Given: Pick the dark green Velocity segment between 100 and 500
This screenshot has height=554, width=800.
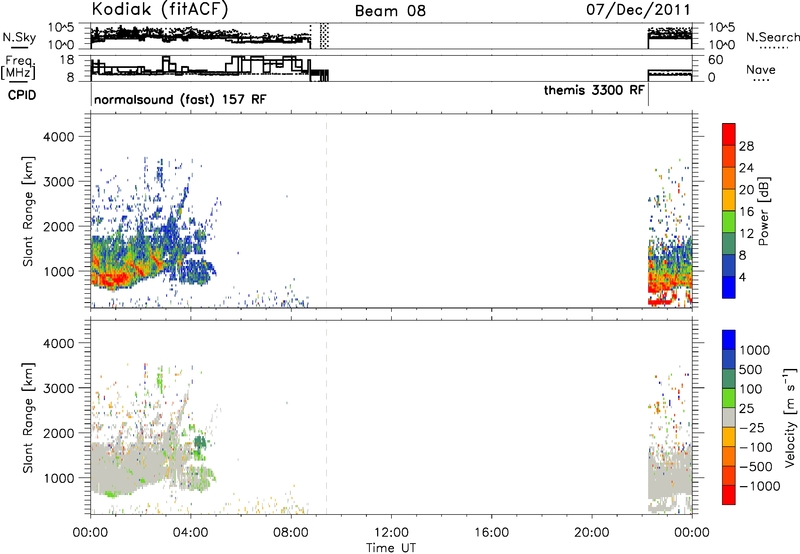Looking at the screenshot, I should [729, 379].
